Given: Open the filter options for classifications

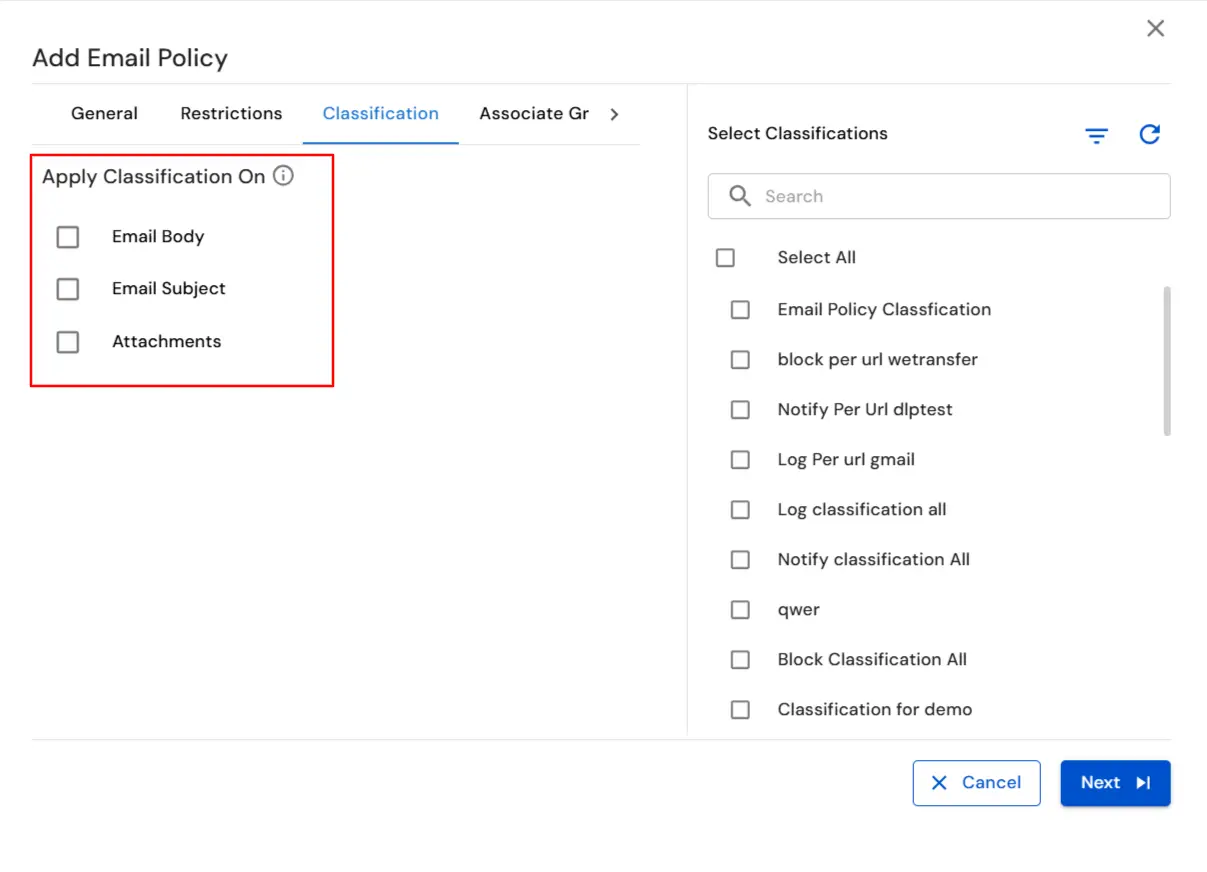Looking at the screenshot, I should [x=1096, y=134].
